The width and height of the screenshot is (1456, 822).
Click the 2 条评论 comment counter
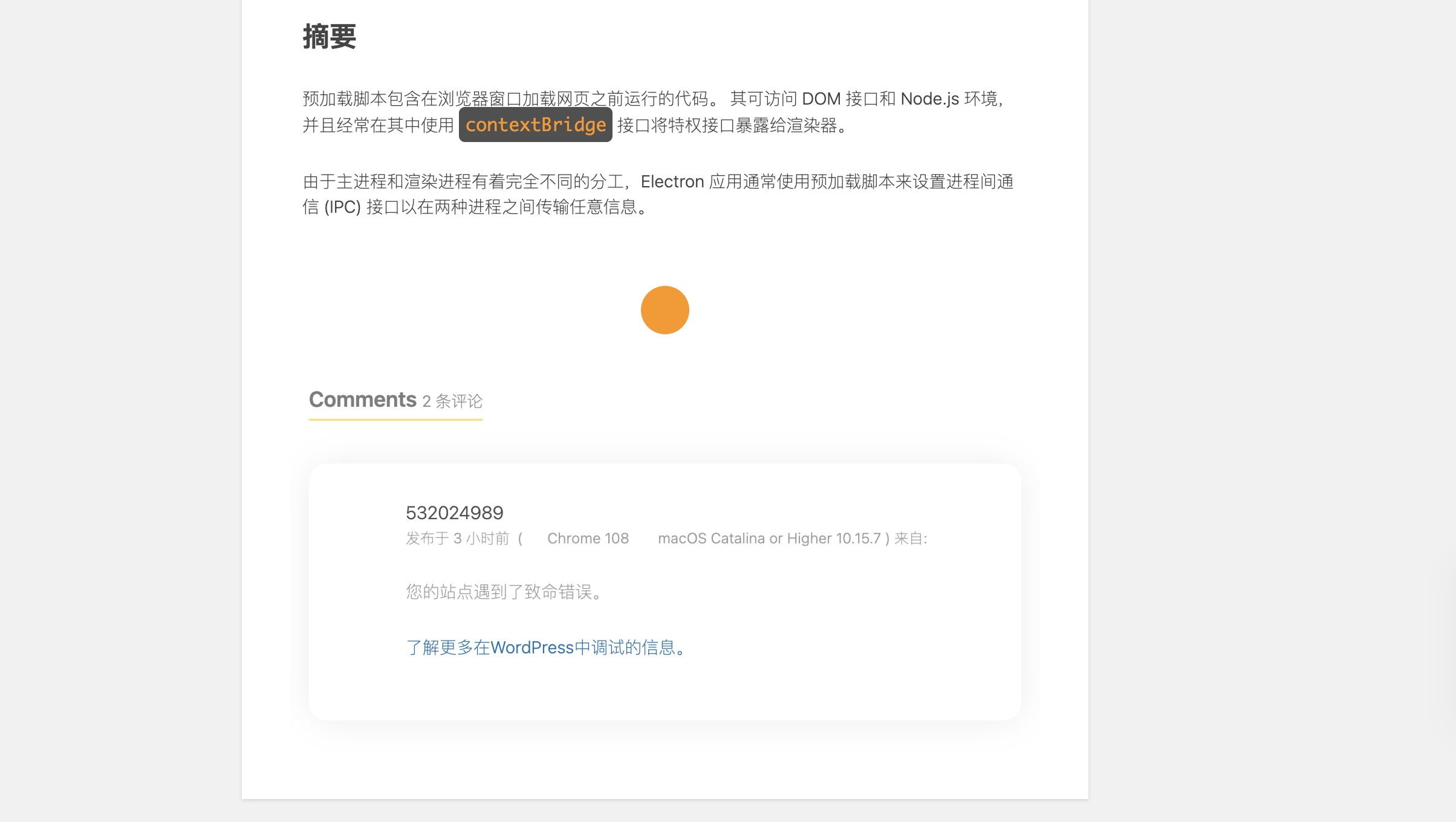[x=452, y=402]
